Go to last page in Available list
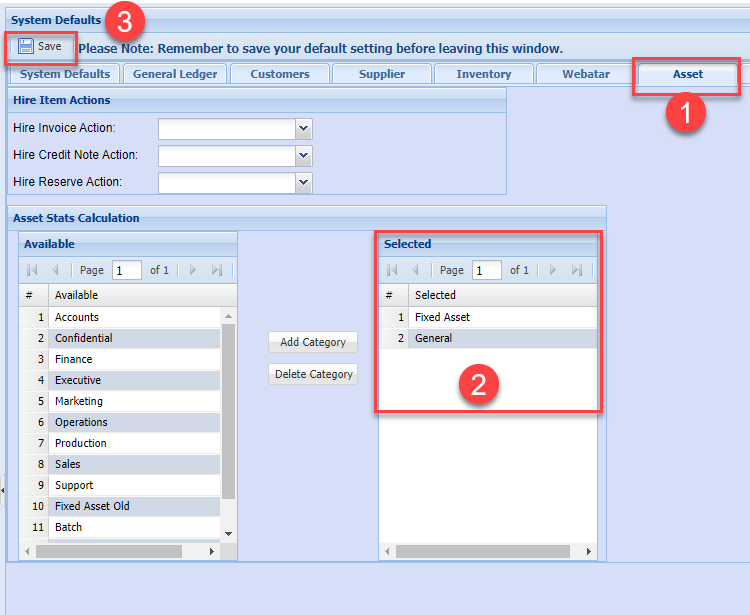The width and height of the screenshot is (750, 615). click(x=216, y=270)
